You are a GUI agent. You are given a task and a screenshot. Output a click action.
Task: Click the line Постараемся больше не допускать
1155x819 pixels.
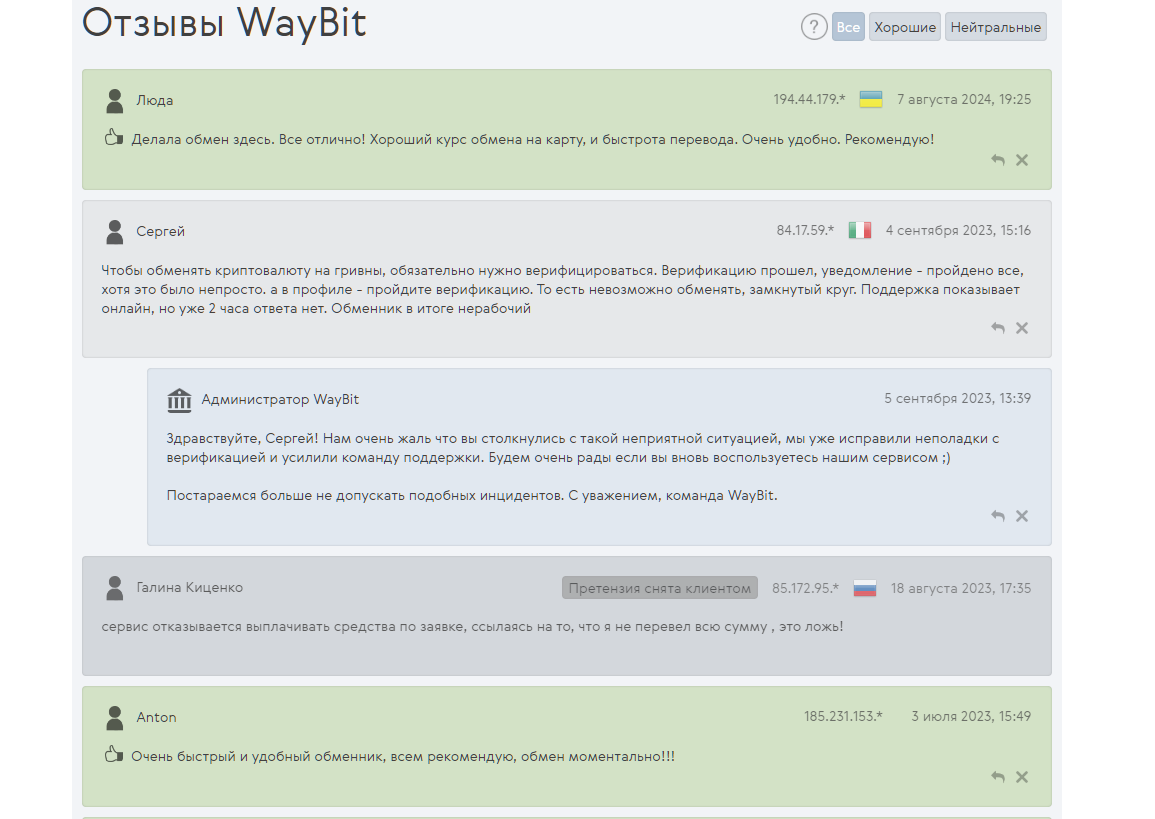click(471, 496)
